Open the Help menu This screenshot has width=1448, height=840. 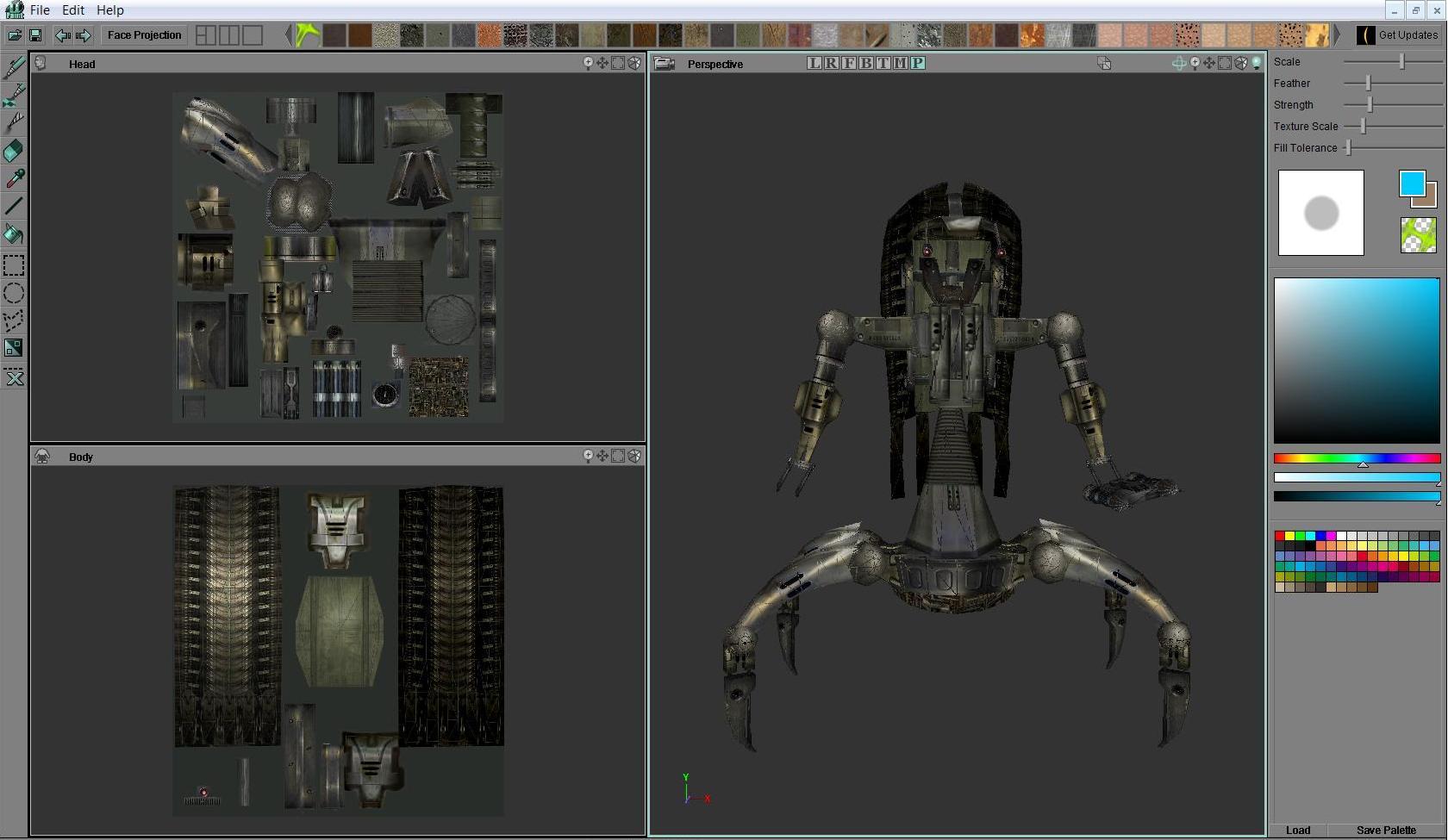click(109, 10)
